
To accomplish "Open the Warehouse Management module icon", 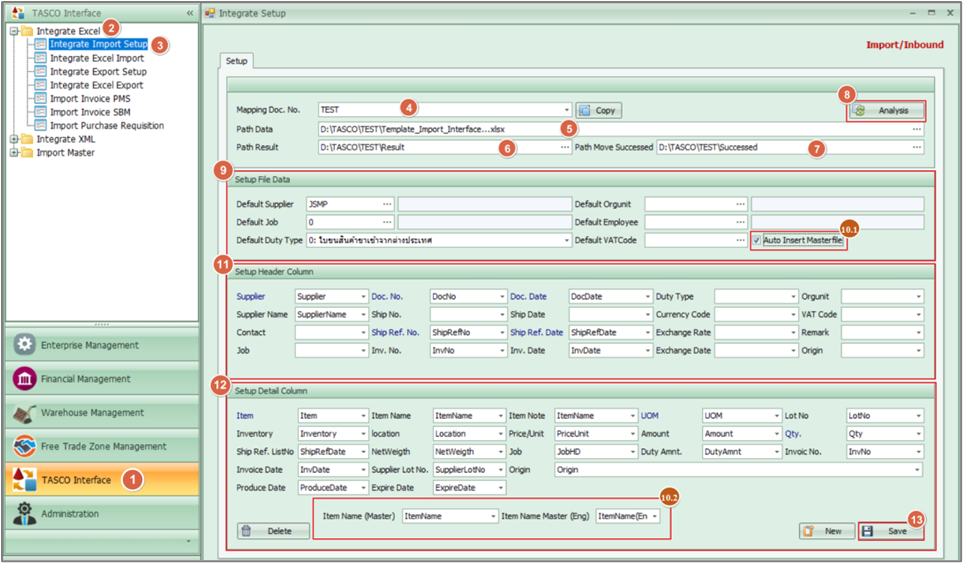I will click(25, 413).
